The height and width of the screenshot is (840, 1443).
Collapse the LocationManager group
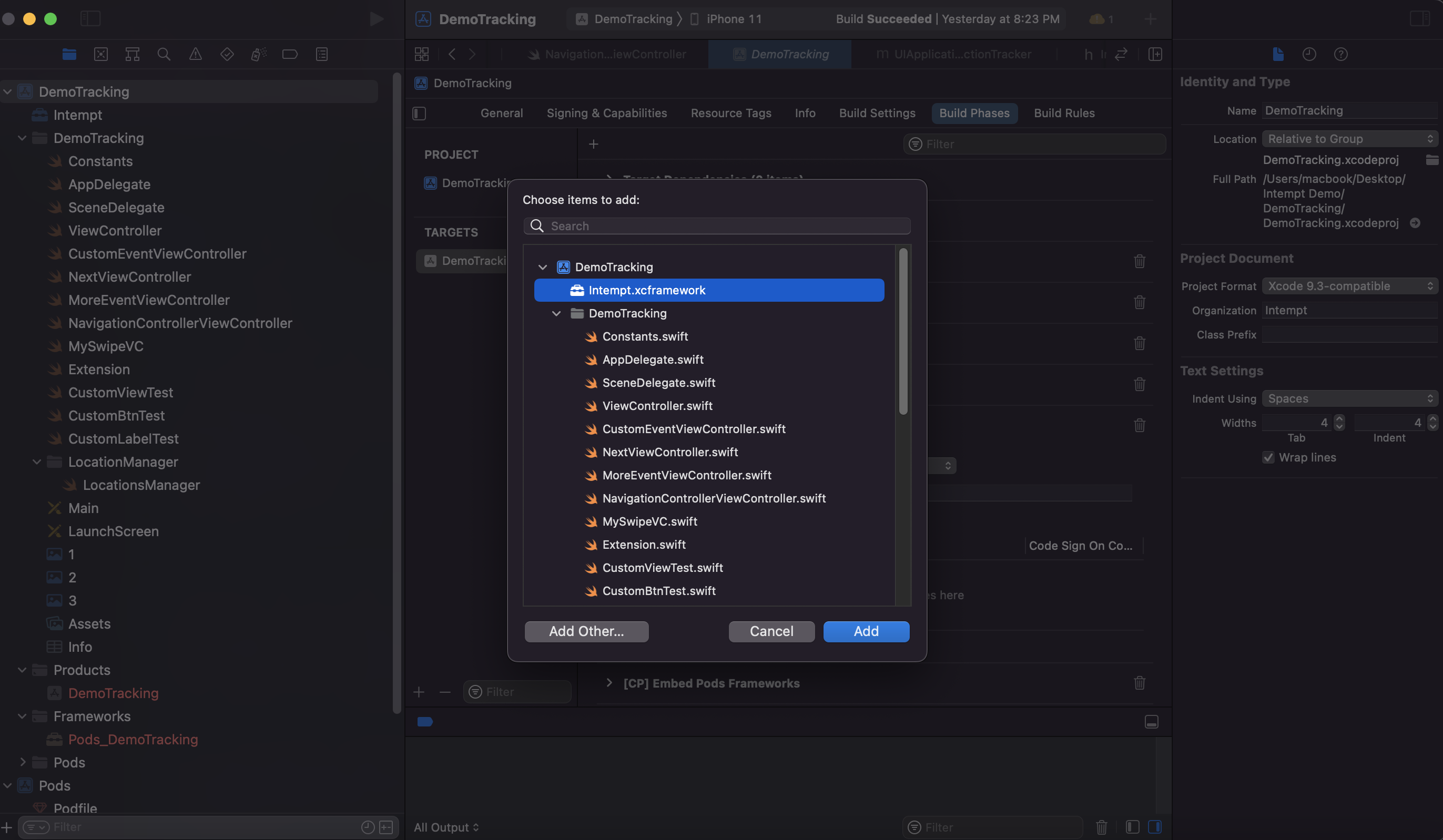[x=37, y=462]
